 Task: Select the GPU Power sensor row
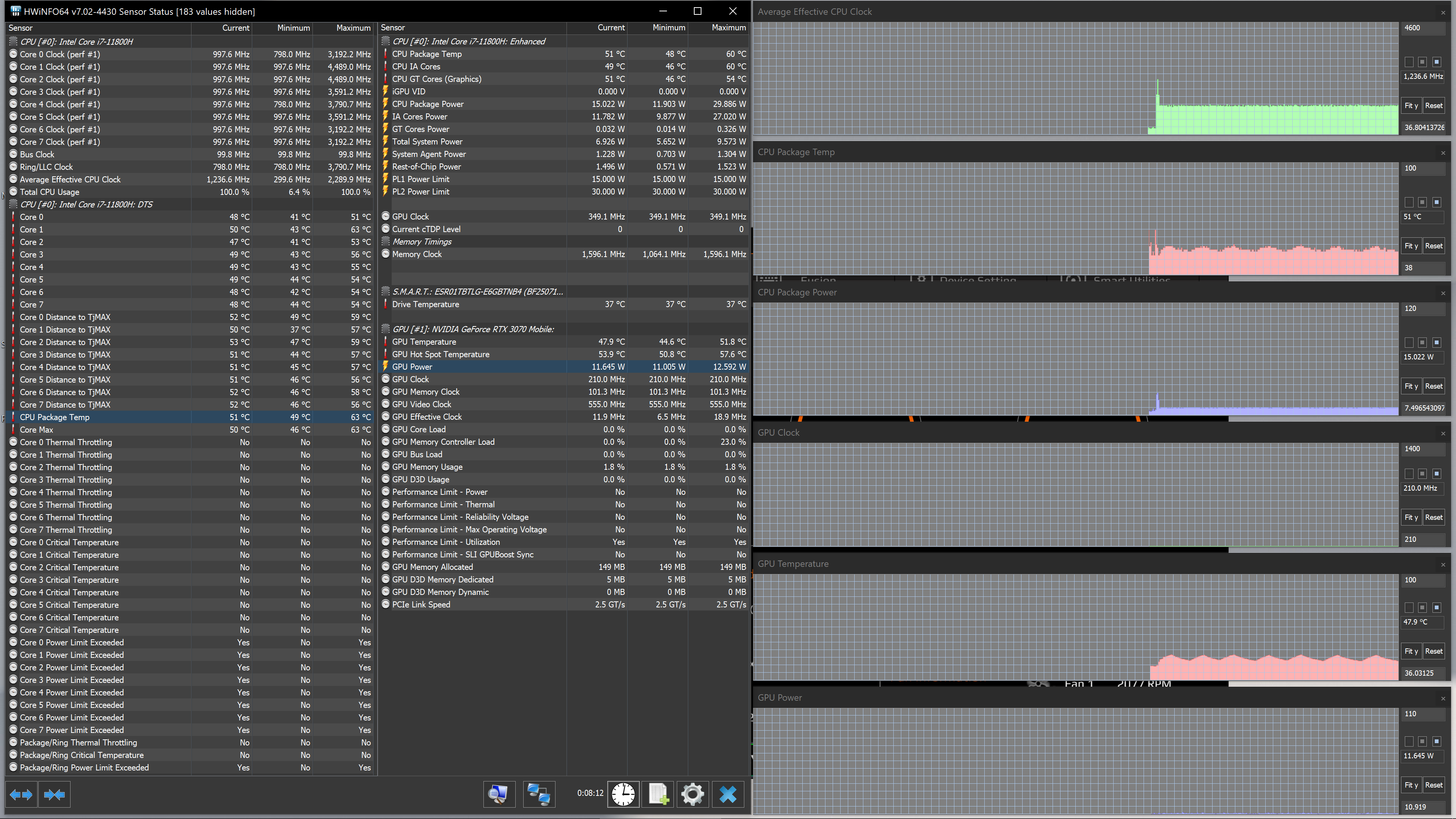click(412, 367)
